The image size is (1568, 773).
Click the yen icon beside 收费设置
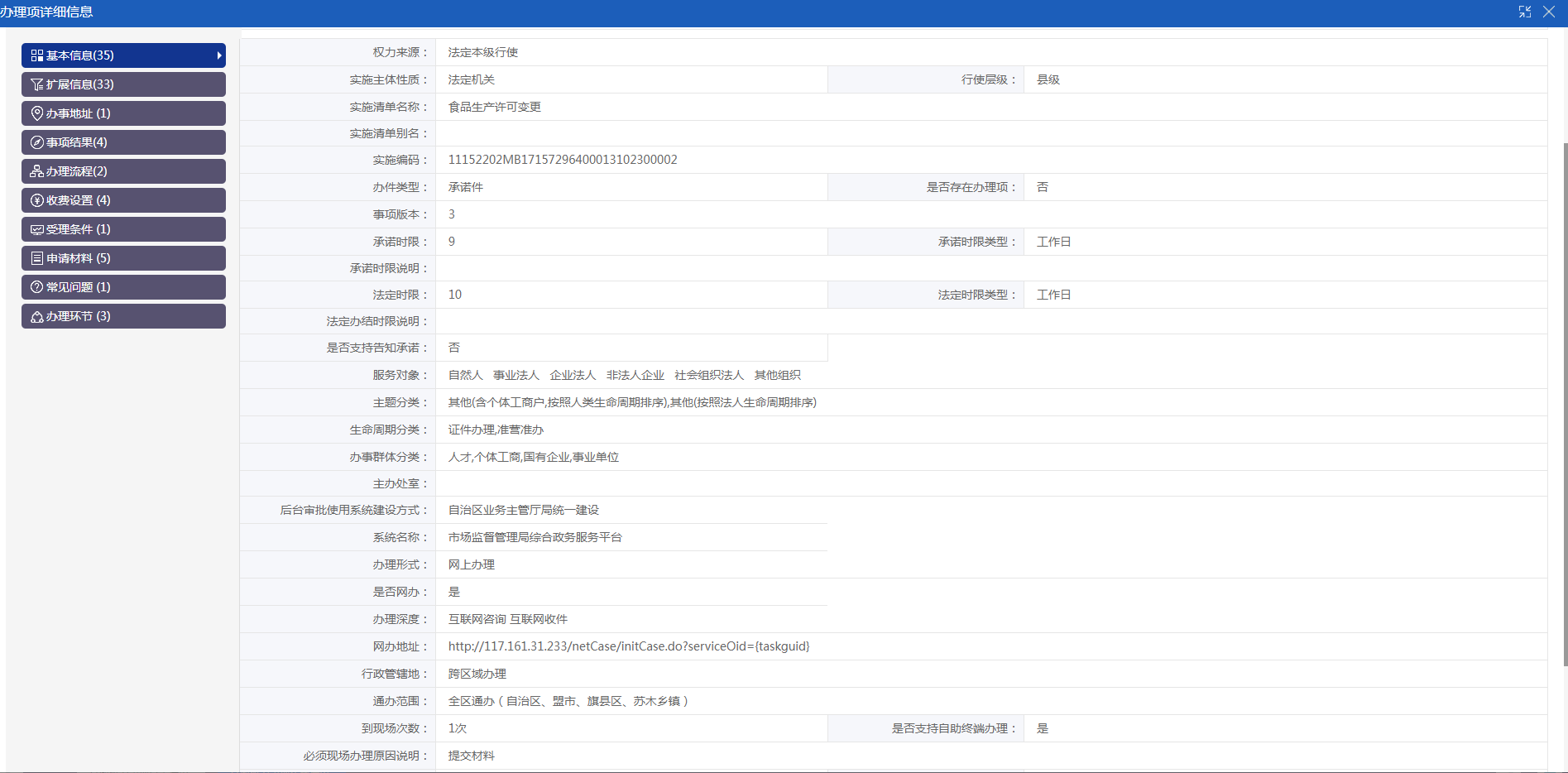coord(36,200)
